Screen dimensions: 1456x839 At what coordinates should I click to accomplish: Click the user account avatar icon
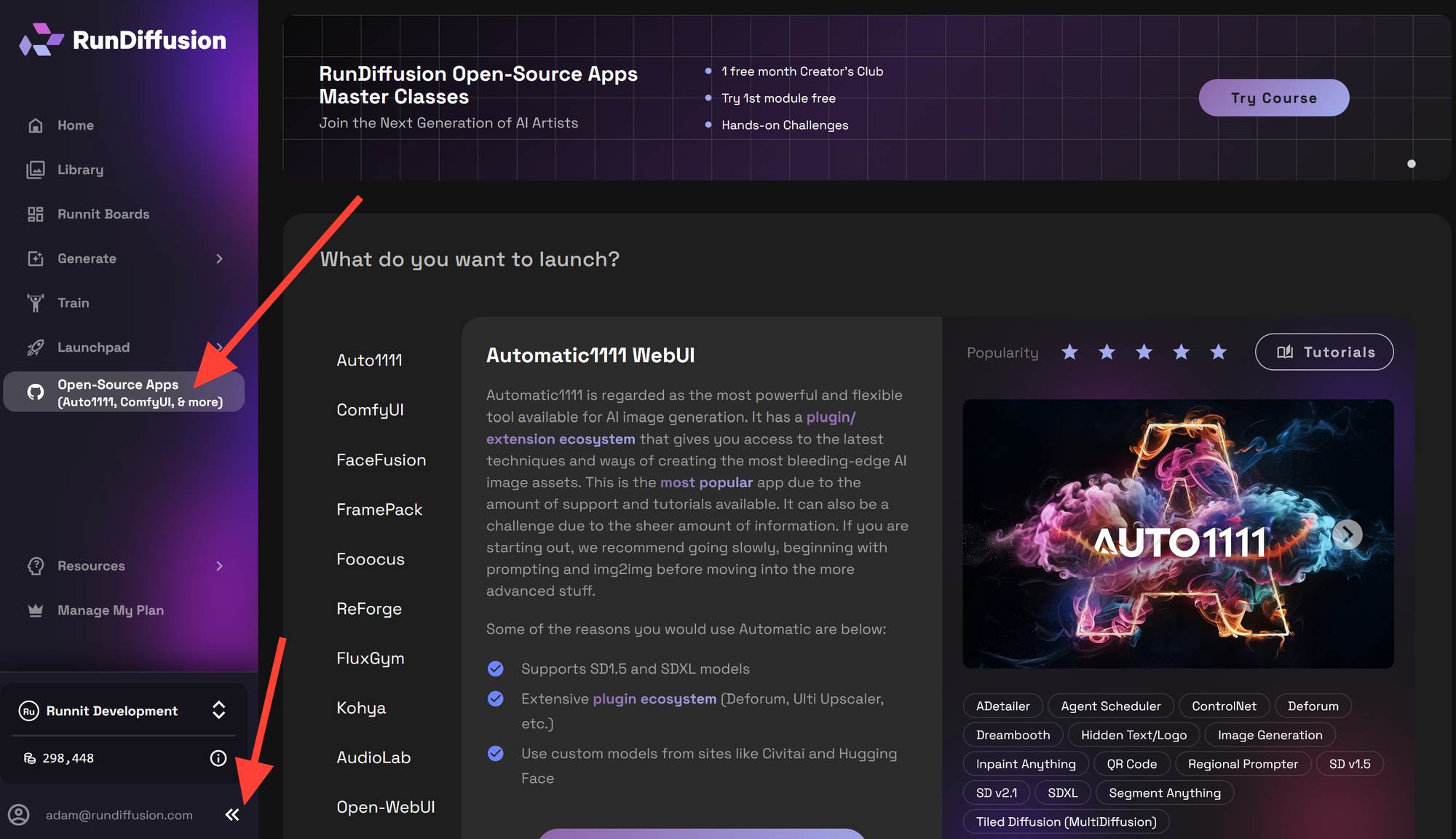(x=19, y=815)
